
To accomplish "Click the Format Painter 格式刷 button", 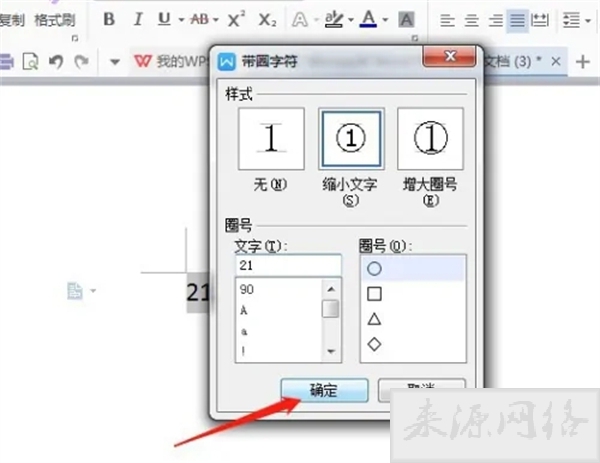I will (x=55, y=20).
